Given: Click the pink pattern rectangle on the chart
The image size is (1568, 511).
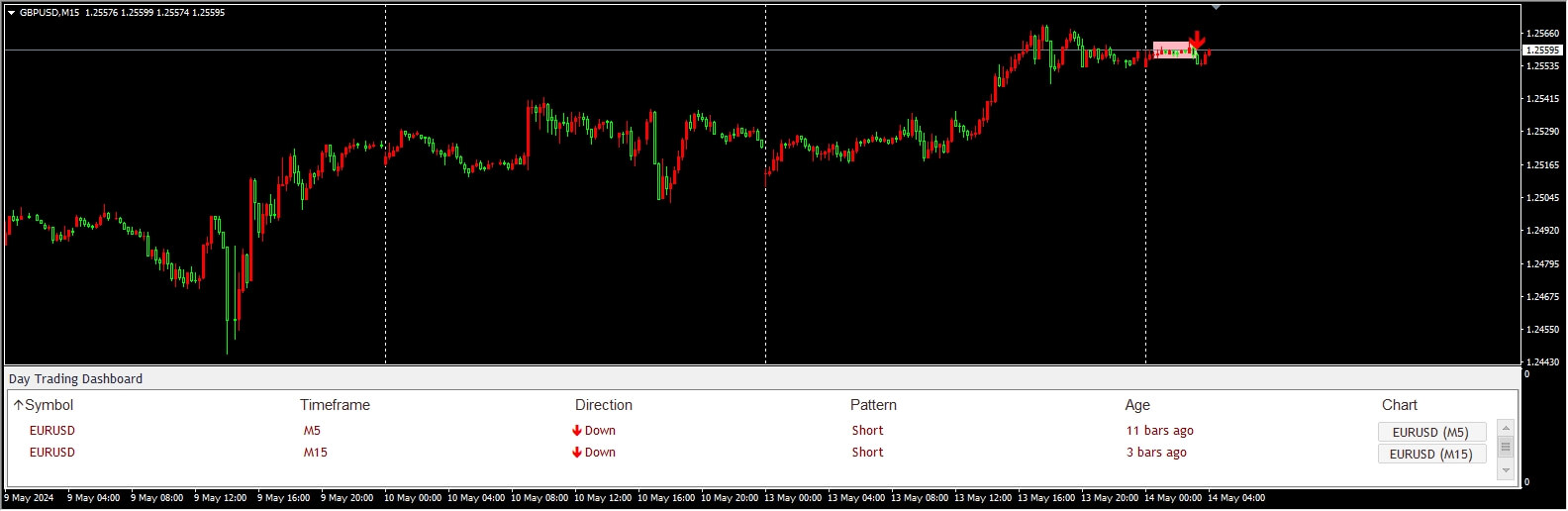Looking at the screenshot, I should click(1173, 51).
